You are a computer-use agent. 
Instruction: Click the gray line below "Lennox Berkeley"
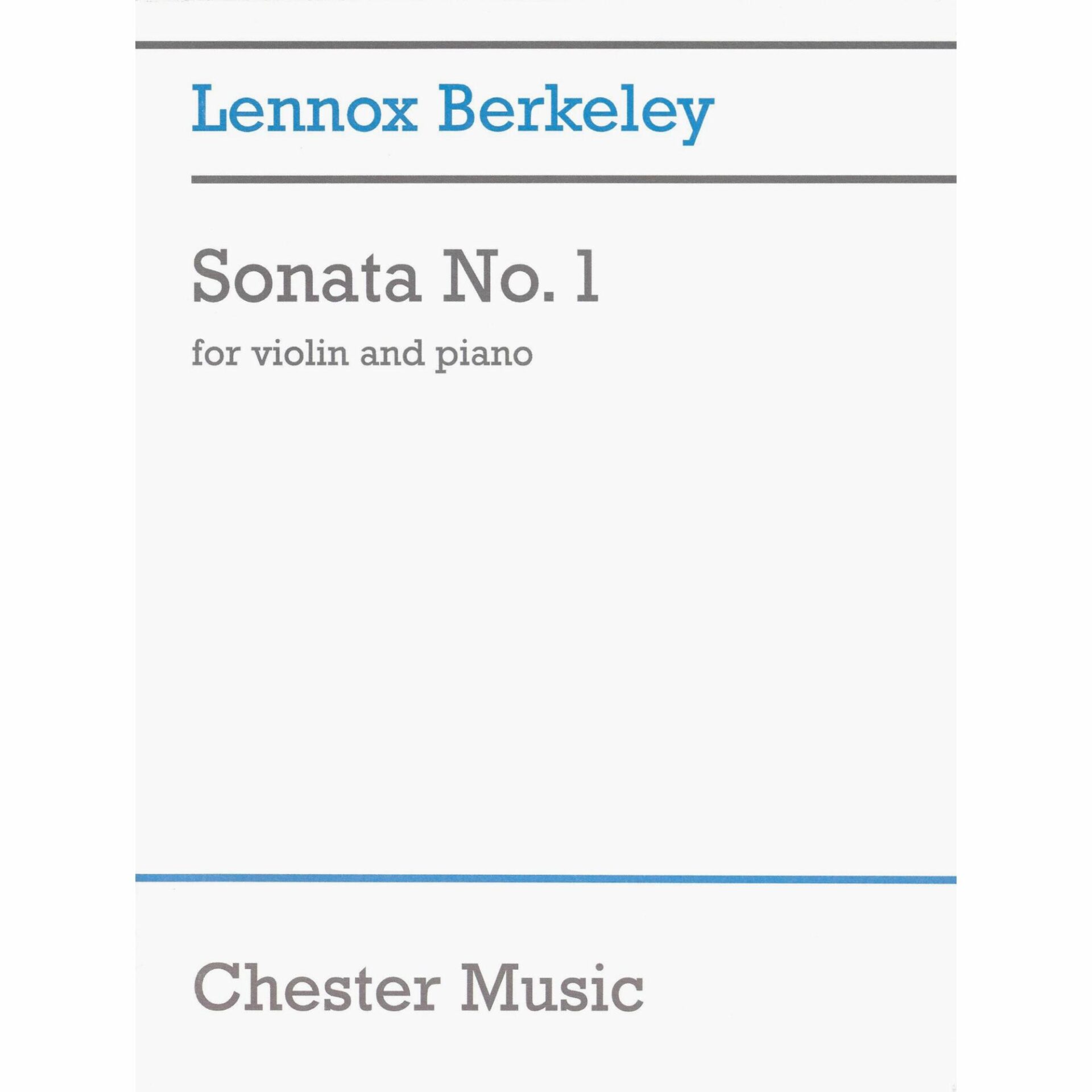pyautogui.click(x=573, y=179)
